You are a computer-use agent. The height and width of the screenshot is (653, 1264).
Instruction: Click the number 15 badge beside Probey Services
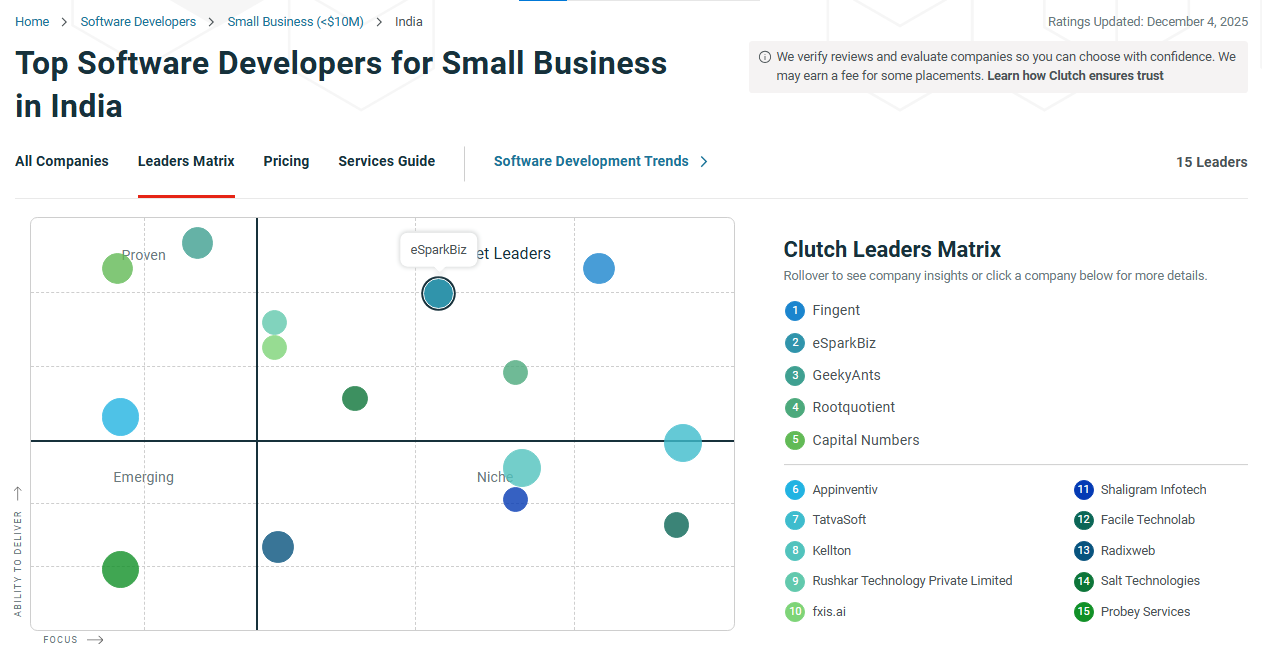click(x=1083, y=612)
